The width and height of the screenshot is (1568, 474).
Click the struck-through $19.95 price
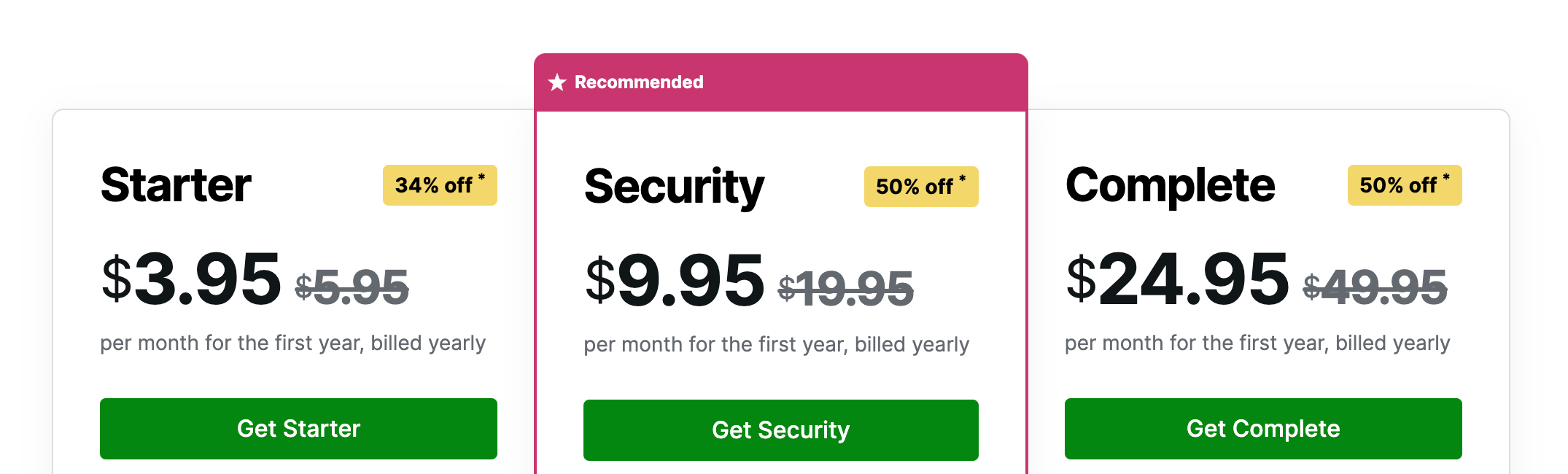point(846,288)
